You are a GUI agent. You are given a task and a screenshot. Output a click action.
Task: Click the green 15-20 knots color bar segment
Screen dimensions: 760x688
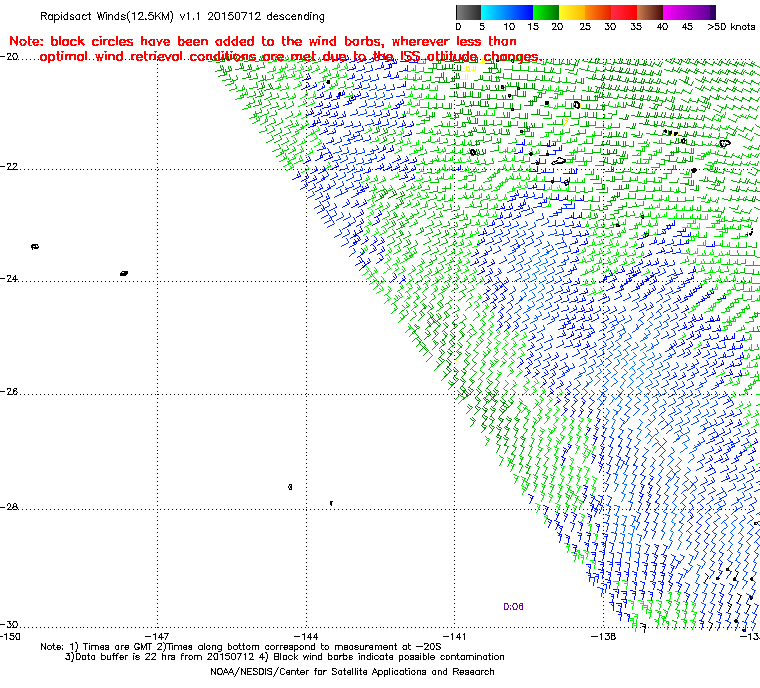click(546, 12)
